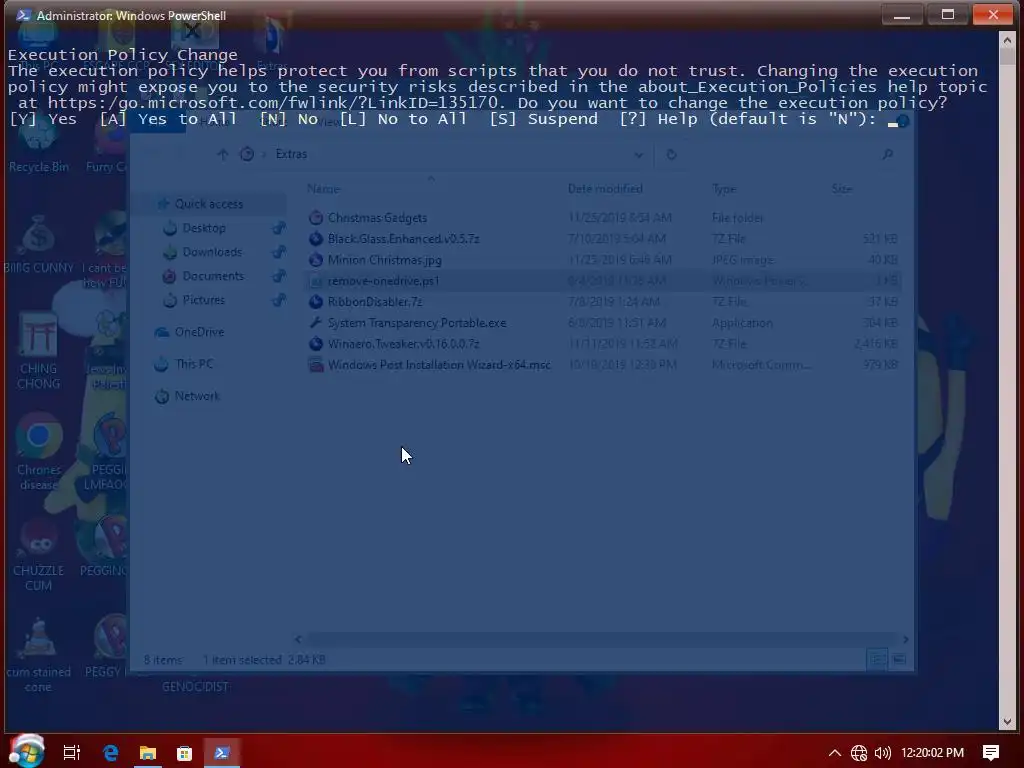This screenshot has height=768, width=1024.
Task: Open OneDrive in Explorer sidebar
Action: pyautogui.click(x=199, y=332)
